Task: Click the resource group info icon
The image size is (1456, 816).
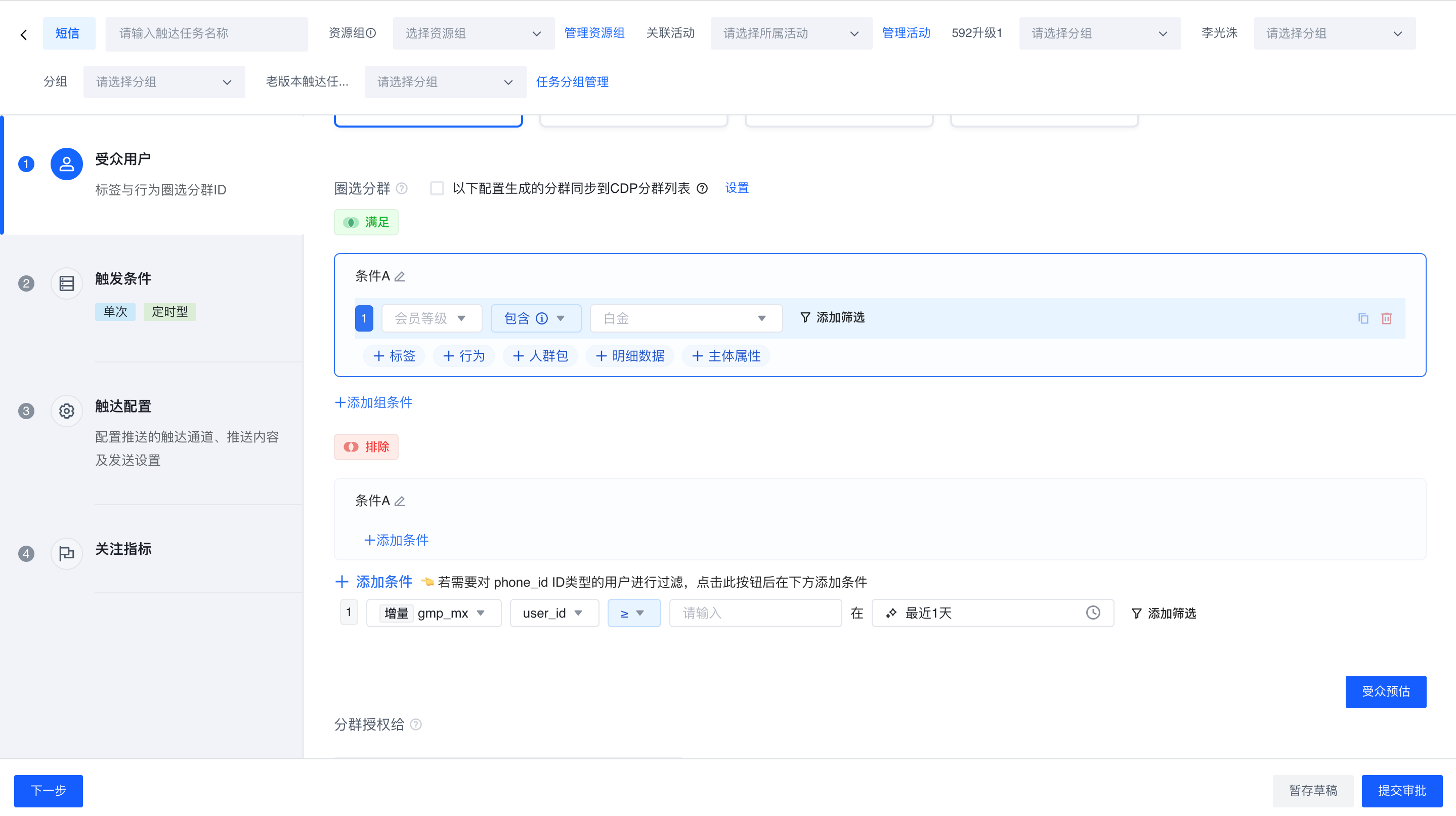Action: pos(371,33)
